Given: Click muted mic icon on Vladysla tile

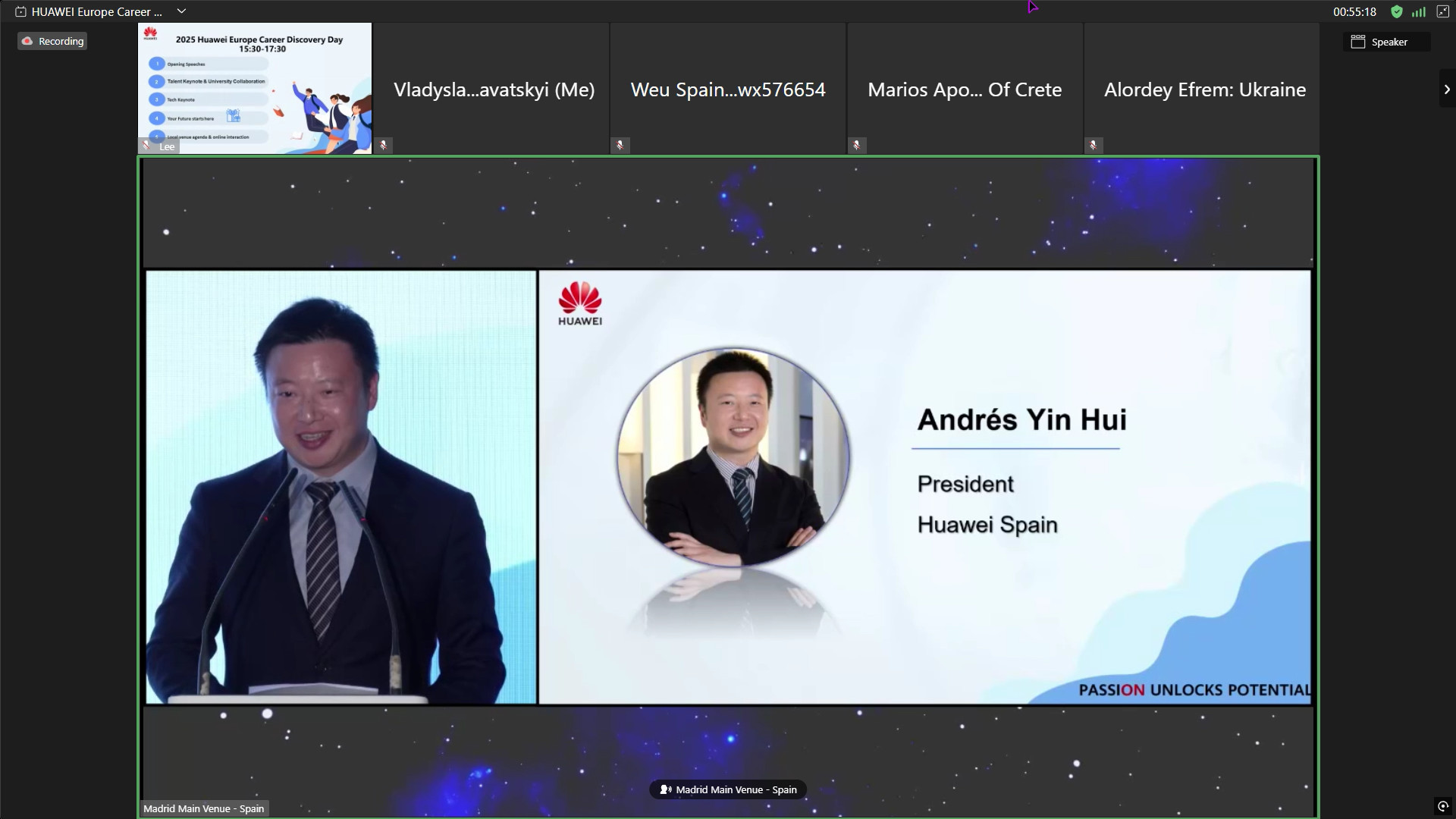Looking at the screenshot, I should [x=384, y=145].
